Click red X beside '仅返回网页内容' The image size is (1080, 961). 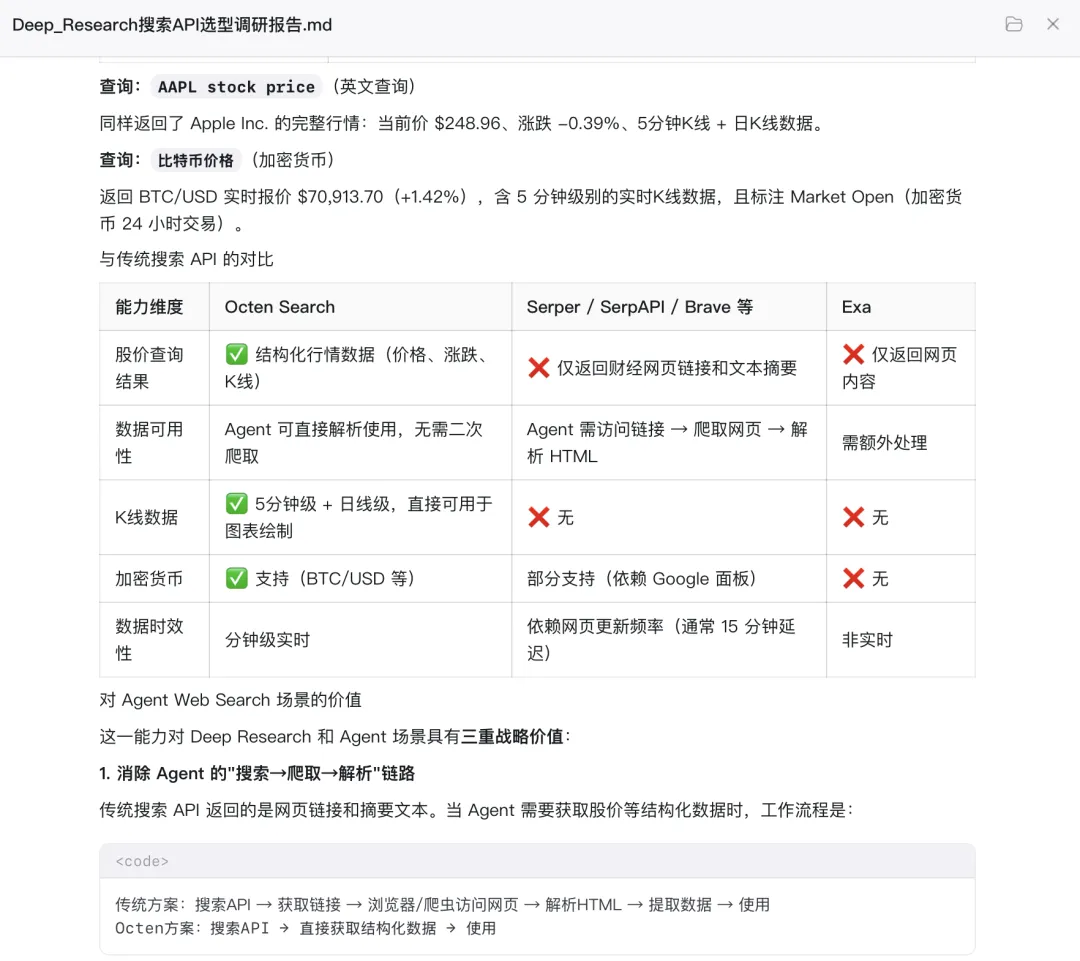[x=853, y=354]
